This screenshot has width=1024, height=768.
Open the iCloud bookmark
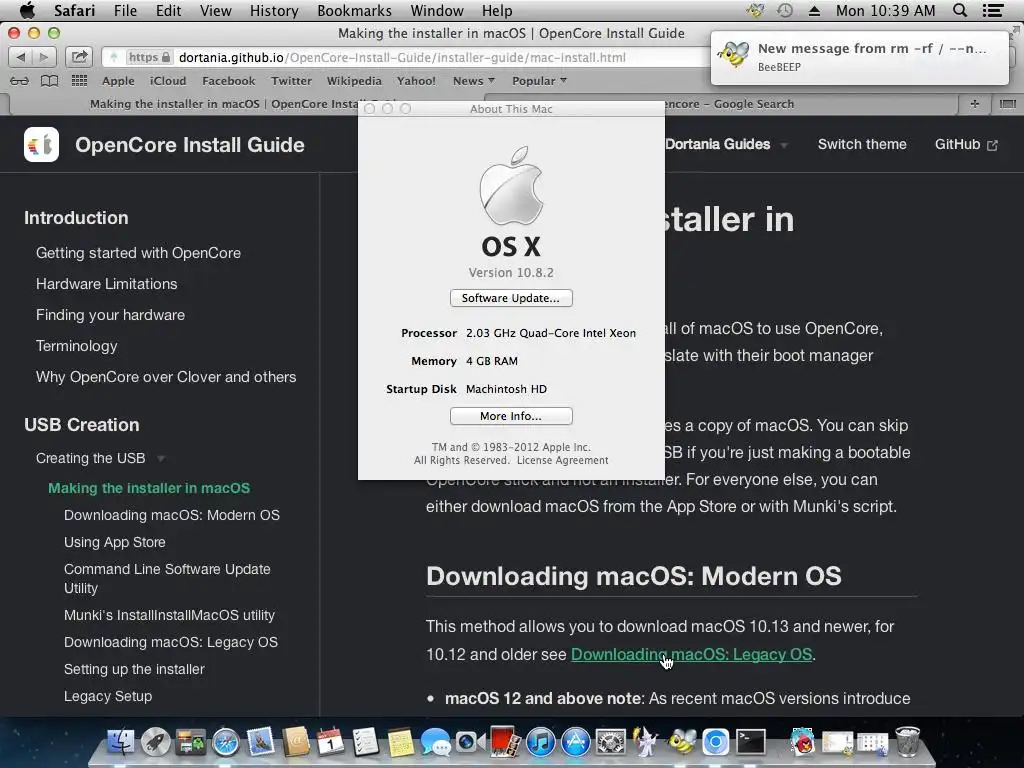click(x=168, y=81)
